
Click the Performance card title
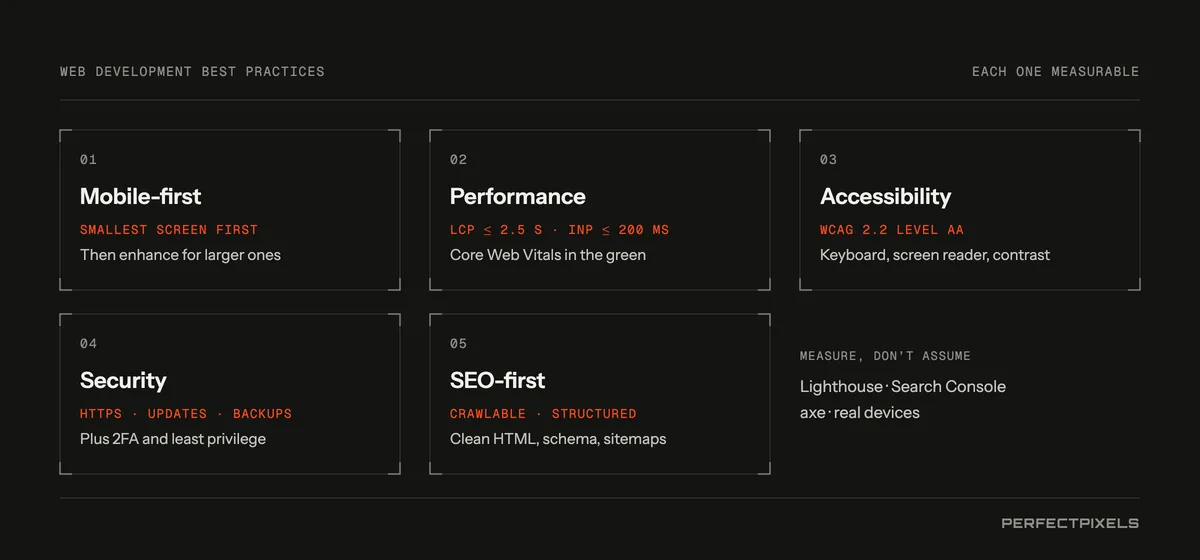(x=518, y=196)
